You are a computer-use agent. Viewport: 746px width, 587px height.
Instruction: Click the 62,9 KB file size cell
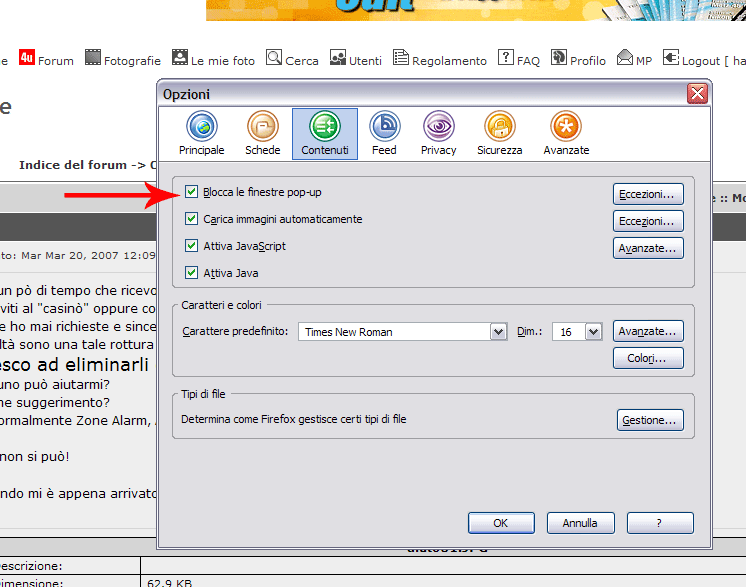coord(169,583)
